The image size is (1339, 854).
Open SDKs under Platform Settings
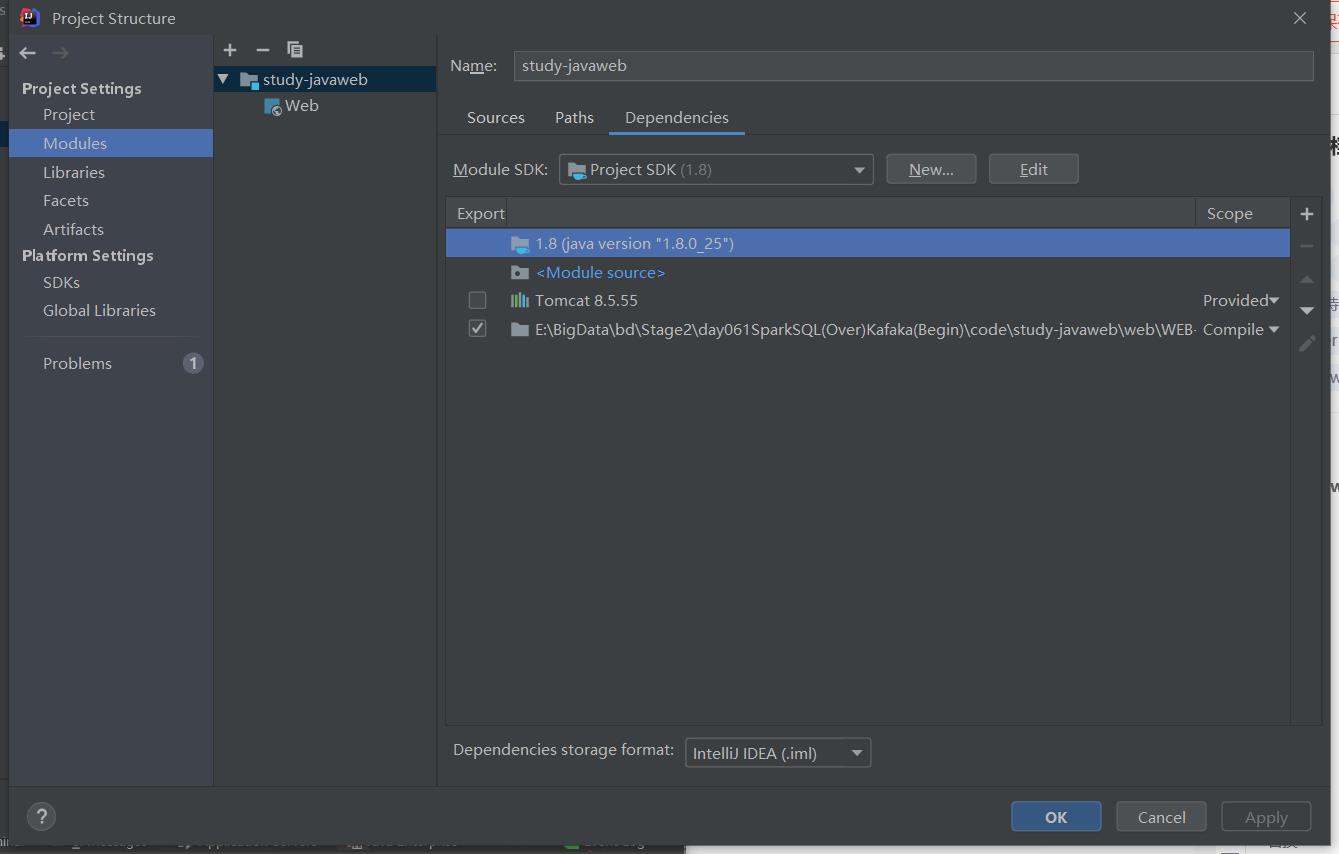coord(61,282)
